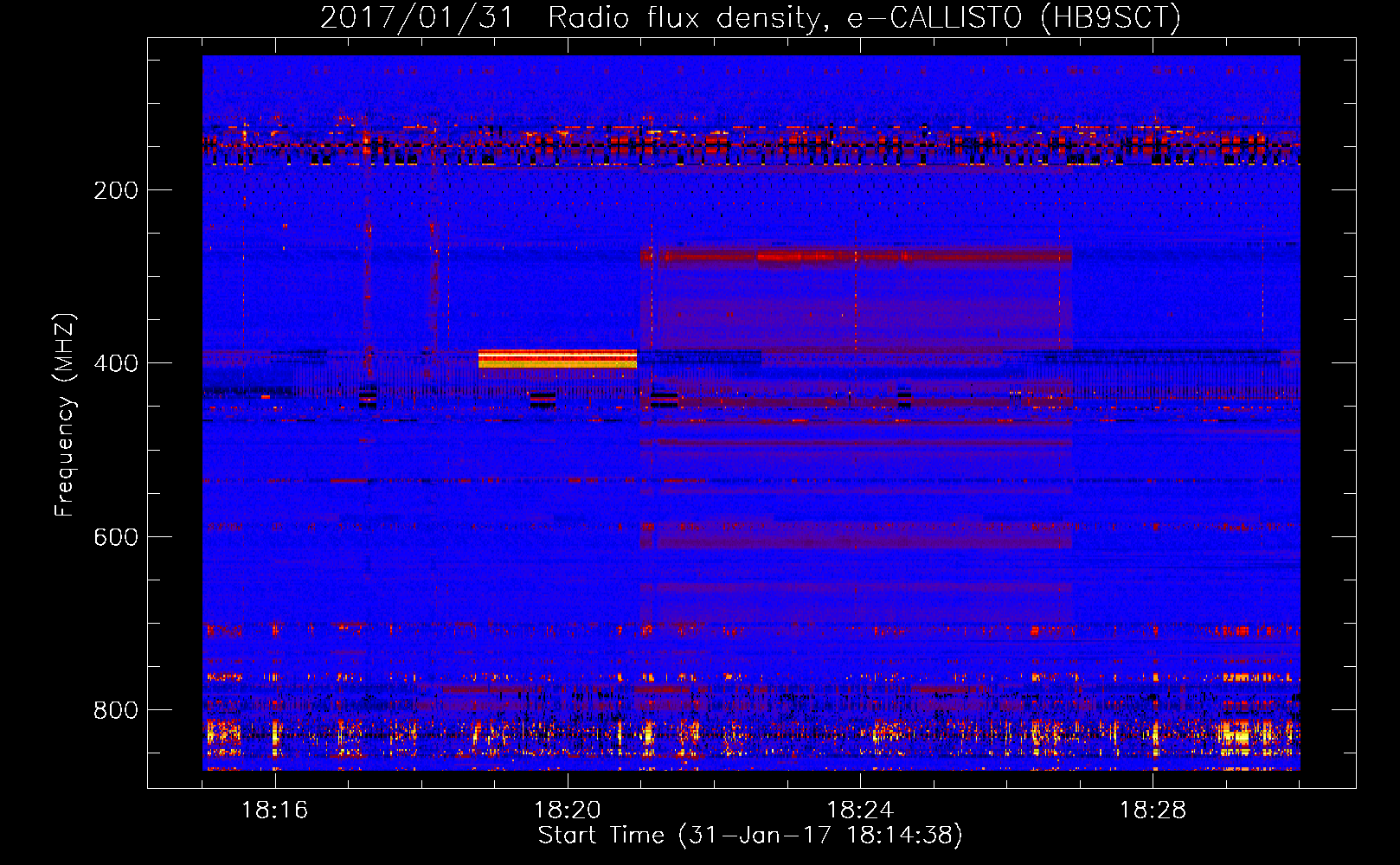Select the 18:24 time axis label
This screenshot has height=865, width=1400.
860,811
